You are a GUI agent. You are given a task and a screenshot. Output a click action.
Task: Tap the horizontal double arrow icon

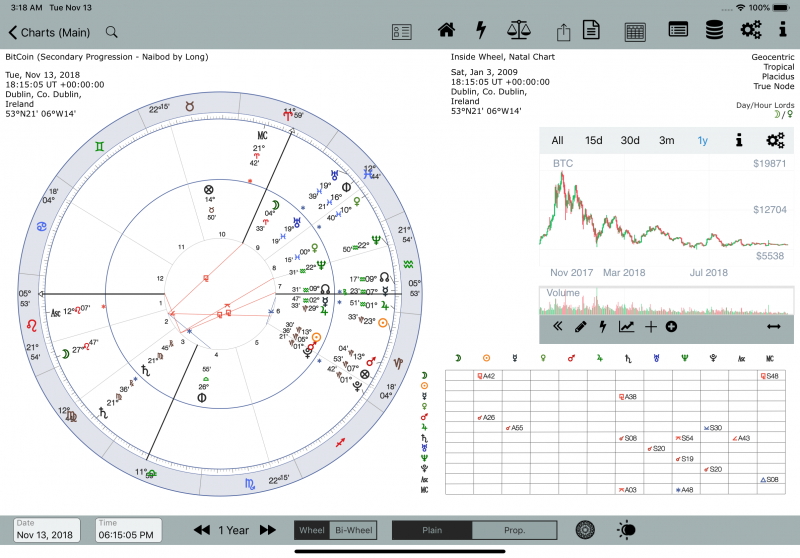773,326
